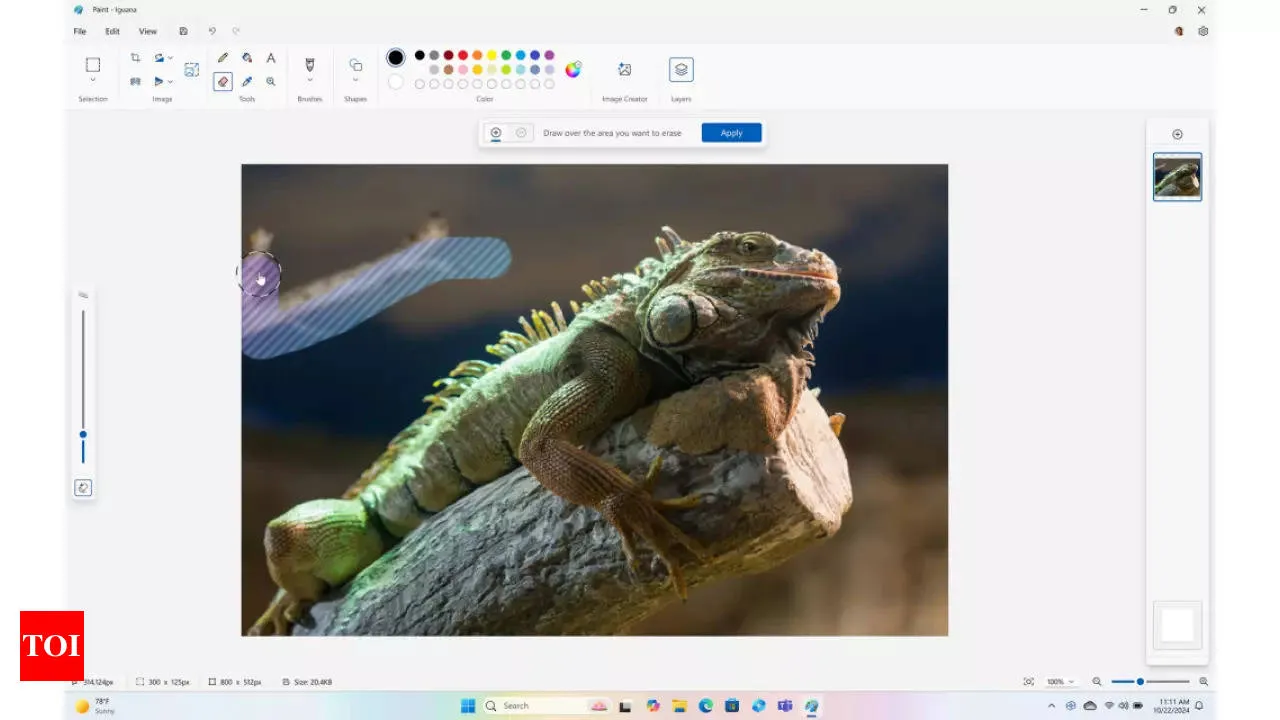Select the Fill bucket tool
Viewport: 1280px width, 720px height.
(247, 58)
